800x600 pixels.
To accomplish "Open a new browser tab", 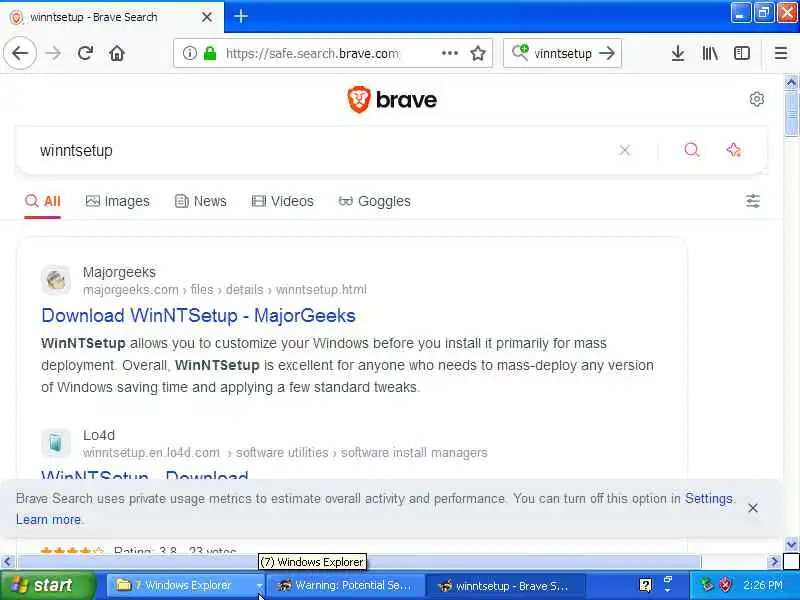I will click(241, 16).
